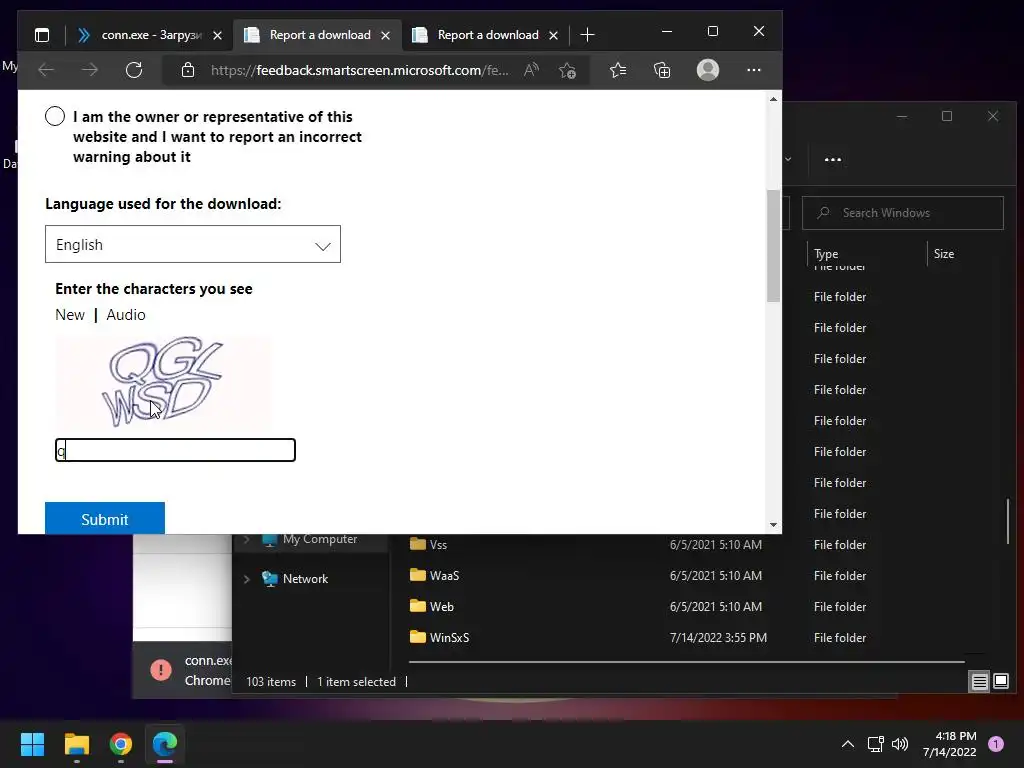Viewport: 1024px width, 768px height.
Task: Click the New captcha link
Action: coord(70,315)
